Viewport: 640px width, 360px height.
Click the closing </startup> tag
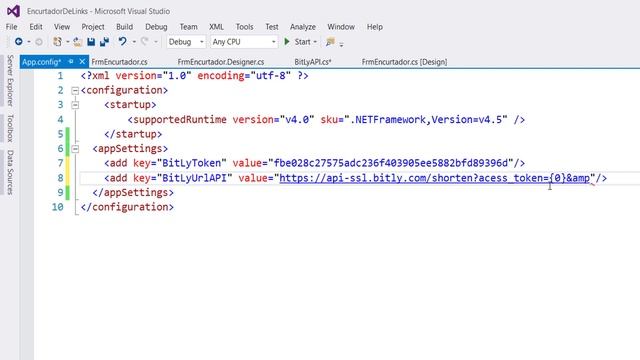133,134
